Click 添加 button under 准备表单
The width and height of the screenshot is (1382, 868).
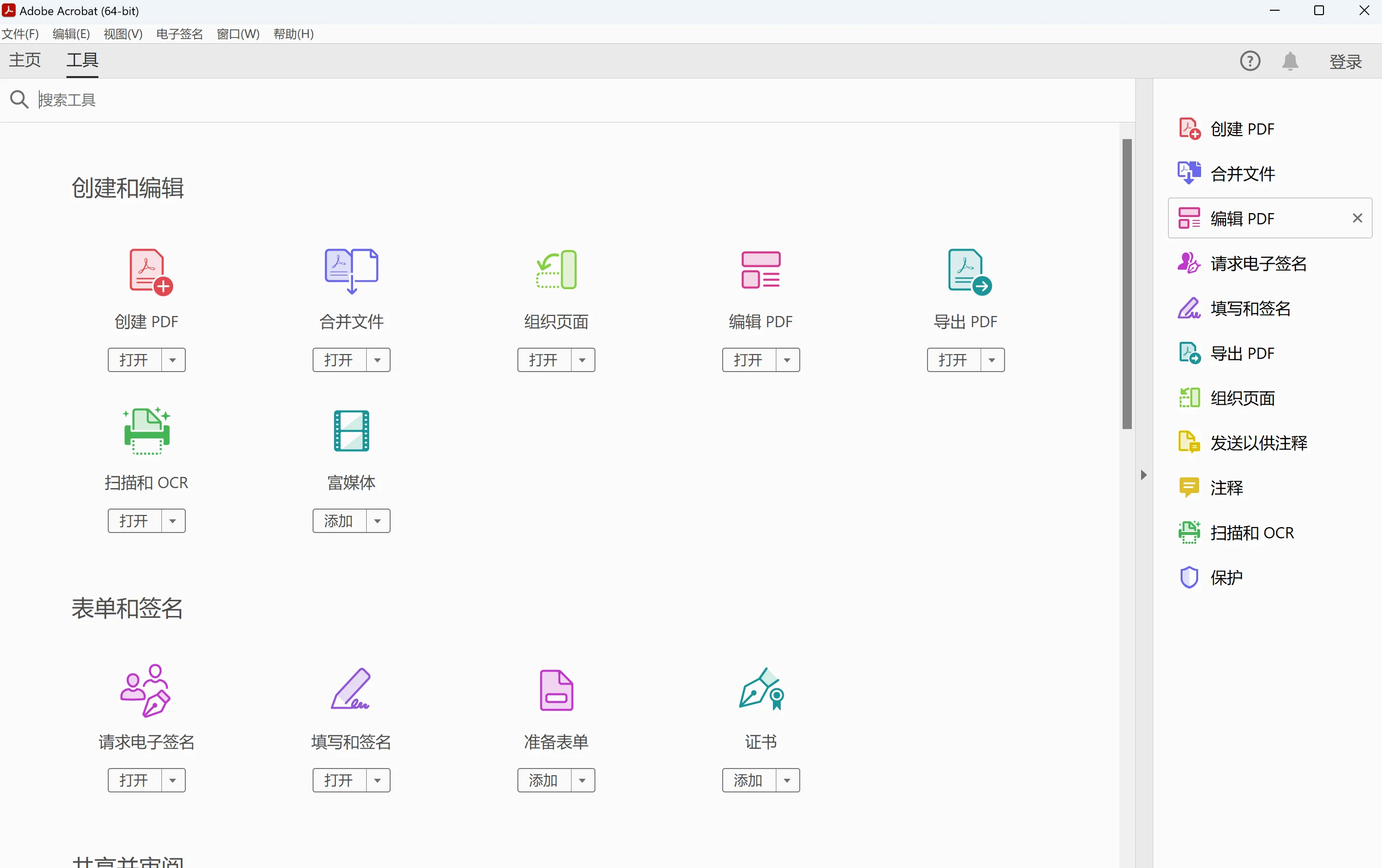pyautogui.click(x=544, y=780)
